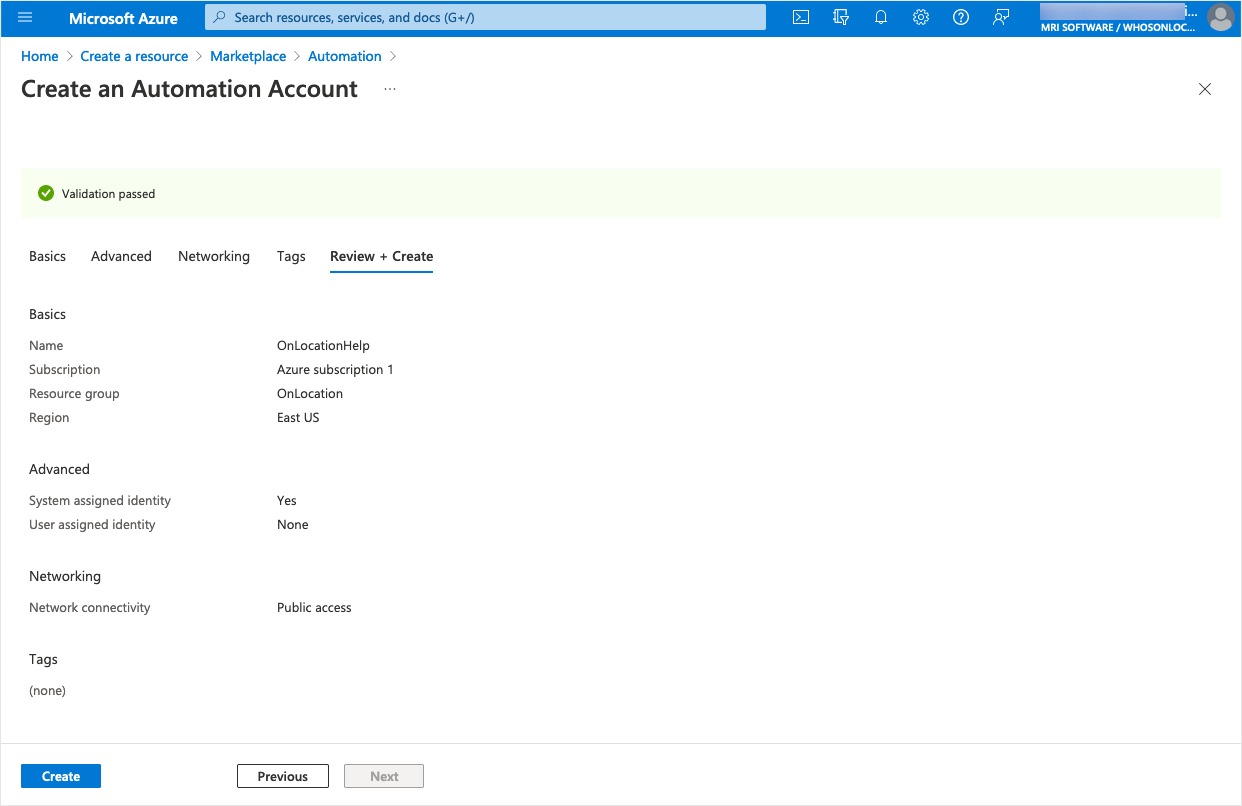Click the Subscription label
Screen dimensions: 1242x806
65,369
